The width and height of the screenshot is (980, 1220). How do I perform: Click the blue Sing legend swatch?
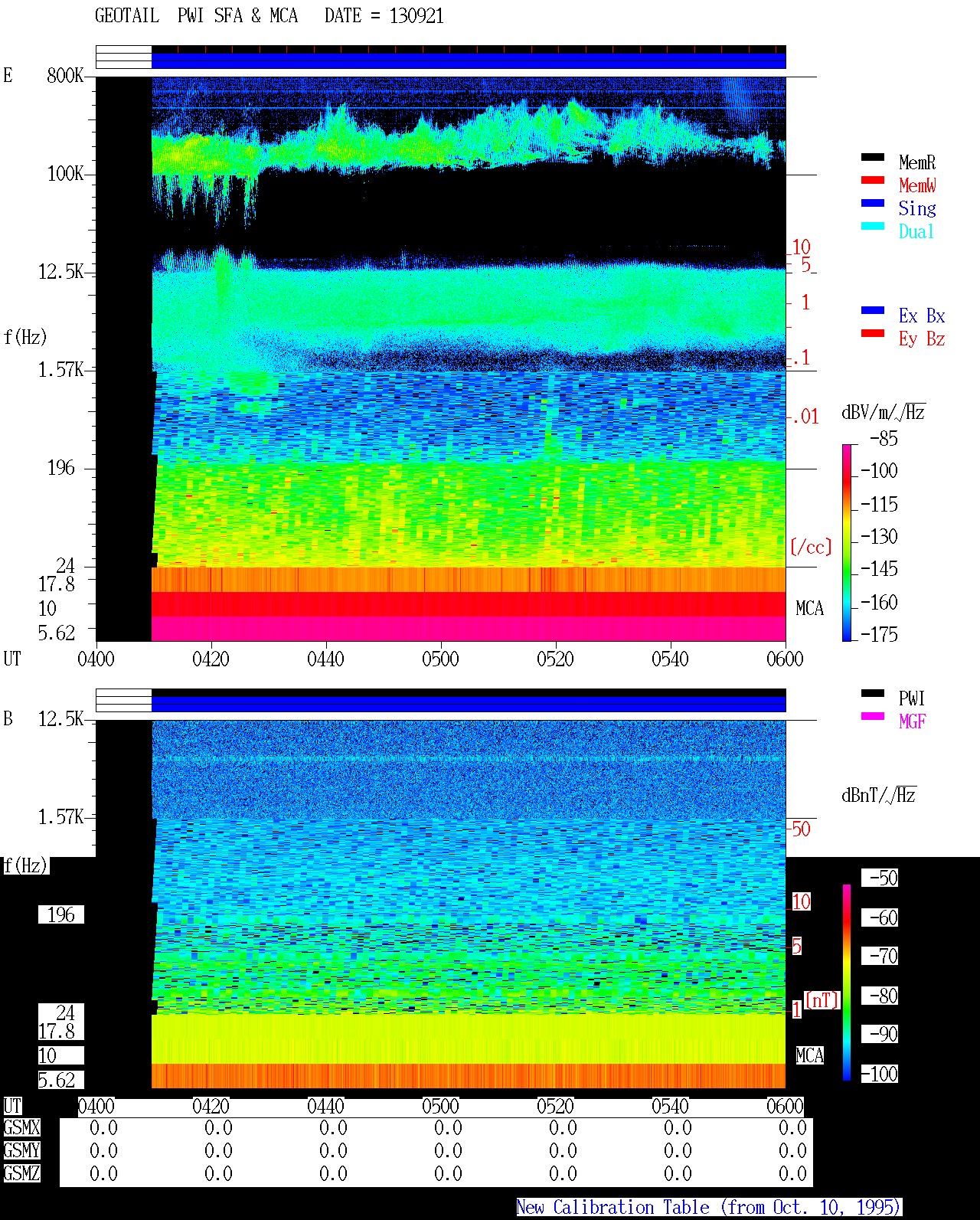873,203
